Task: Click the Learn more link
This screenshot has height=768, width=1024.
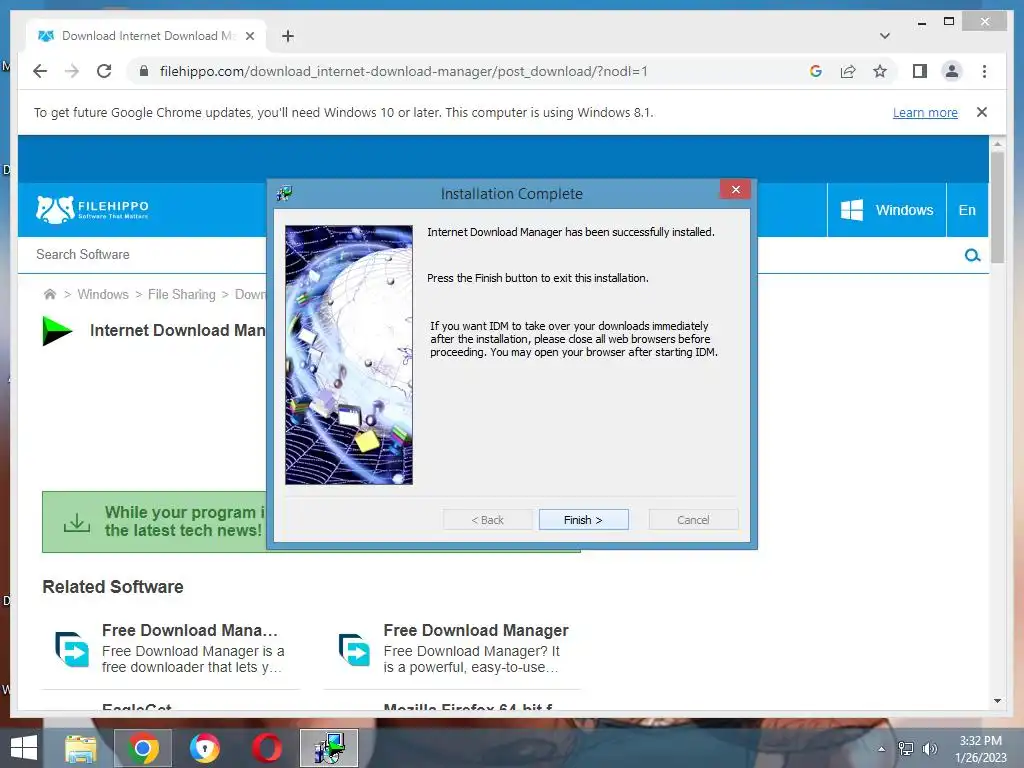Action: coord(925,112)
